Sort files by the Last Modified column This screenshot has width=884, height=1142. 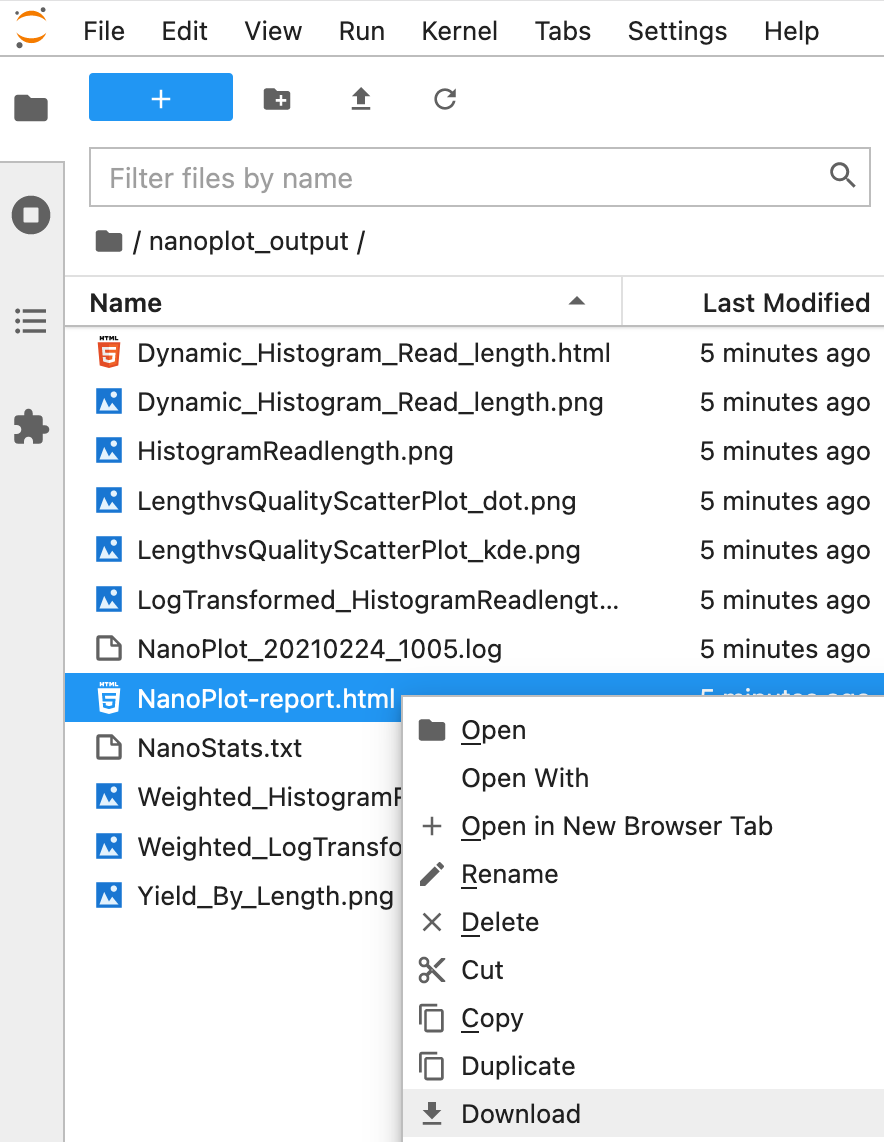(x=784, y=302)
